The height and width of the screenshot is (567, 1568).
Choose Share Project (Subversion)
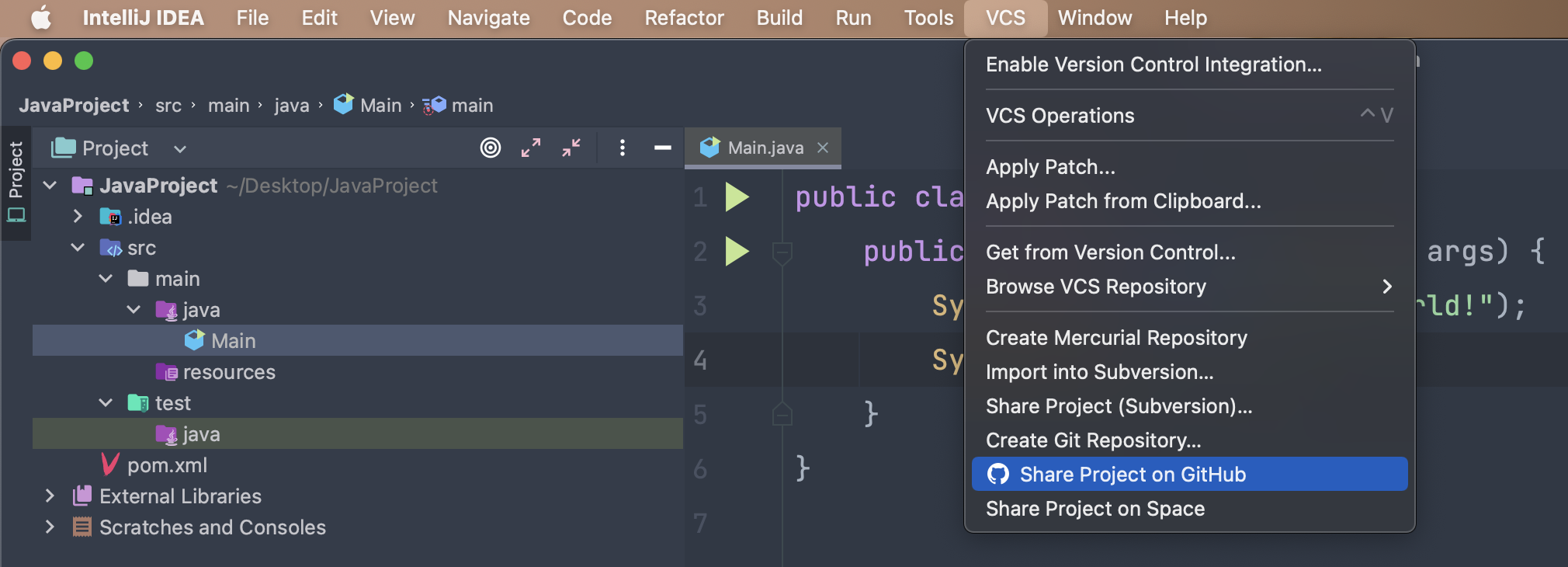1189,406
